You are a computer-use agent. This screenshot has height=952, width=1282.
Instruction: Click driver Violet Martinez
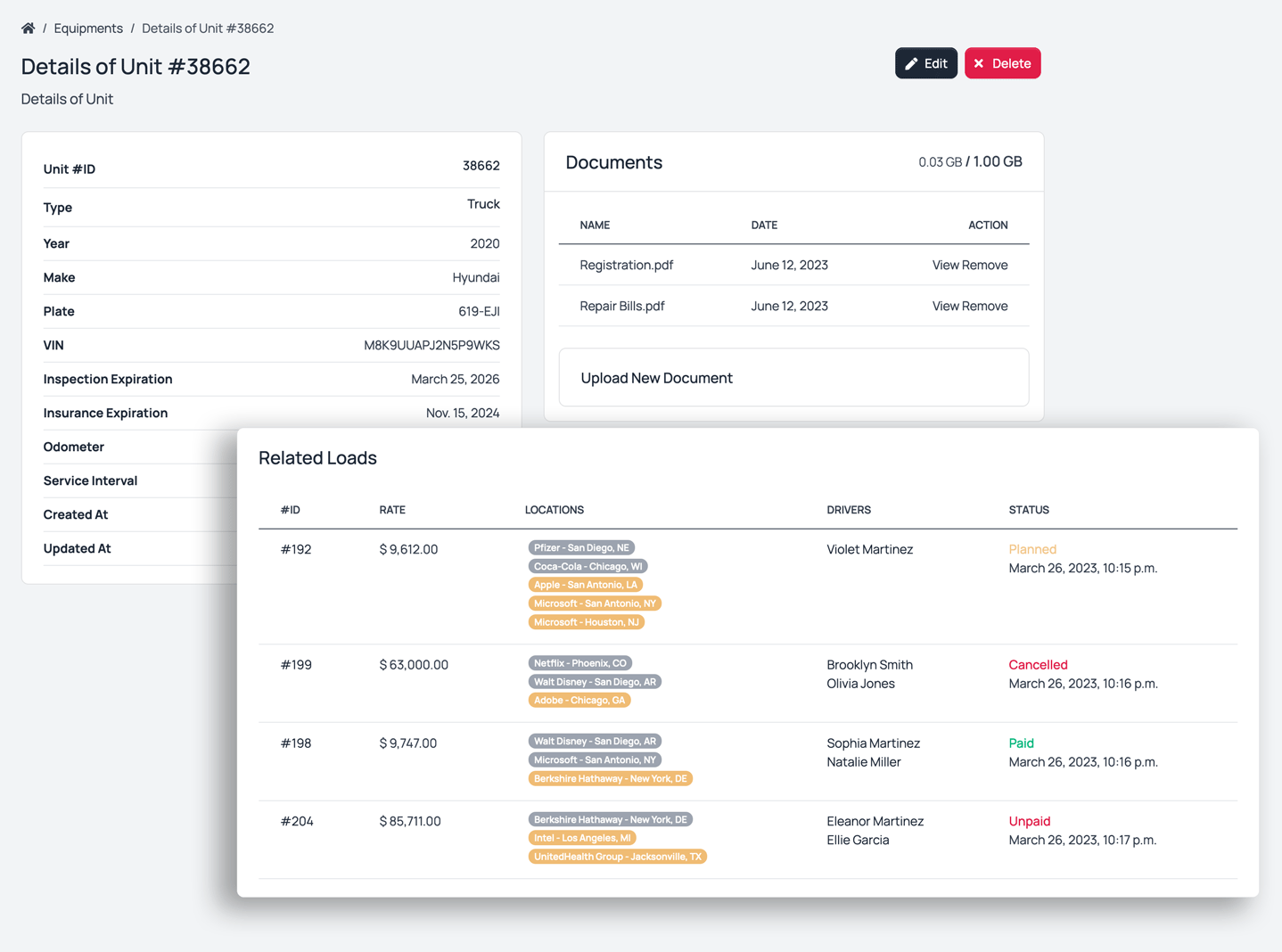[869, 549]
